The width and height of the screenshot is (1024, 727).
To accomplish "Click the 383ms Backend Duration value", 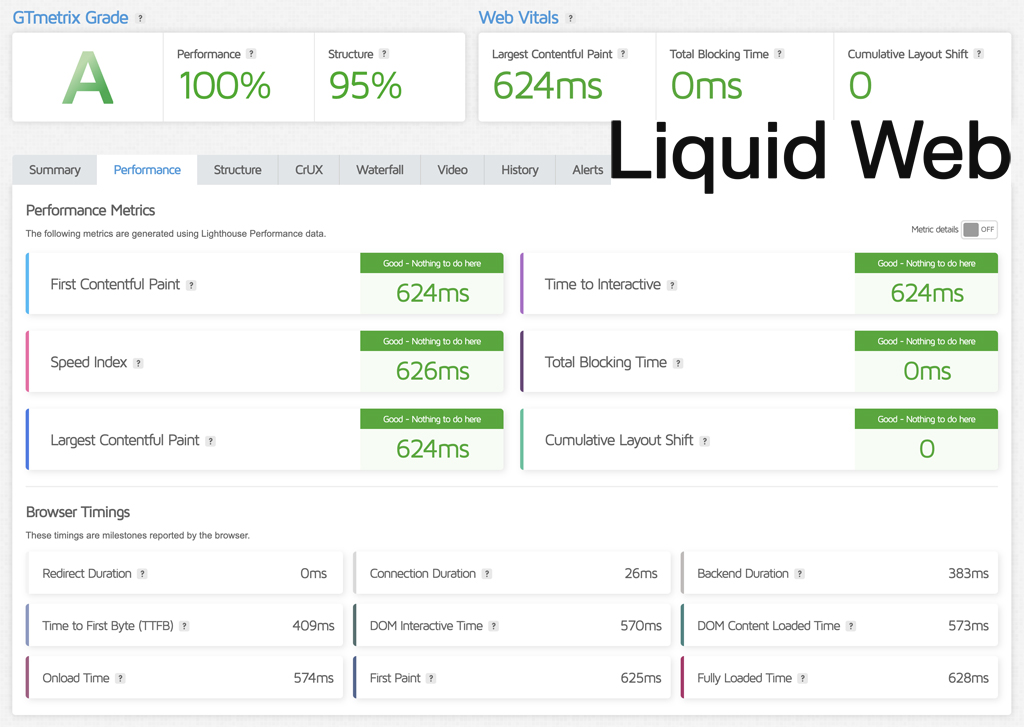I will [x=968, y=574].
